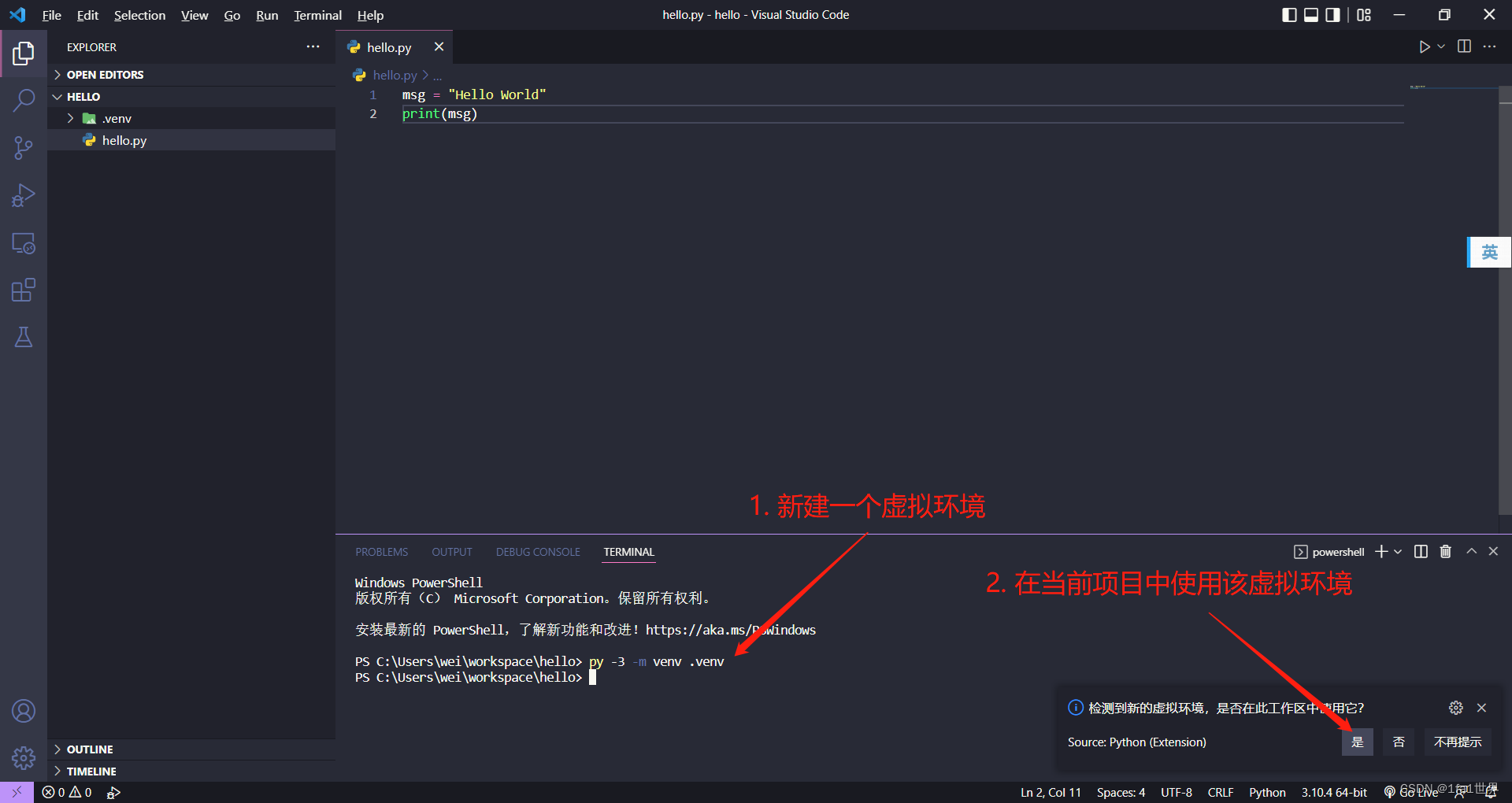Expand the OPEN EDITORS section

(191, 75)
